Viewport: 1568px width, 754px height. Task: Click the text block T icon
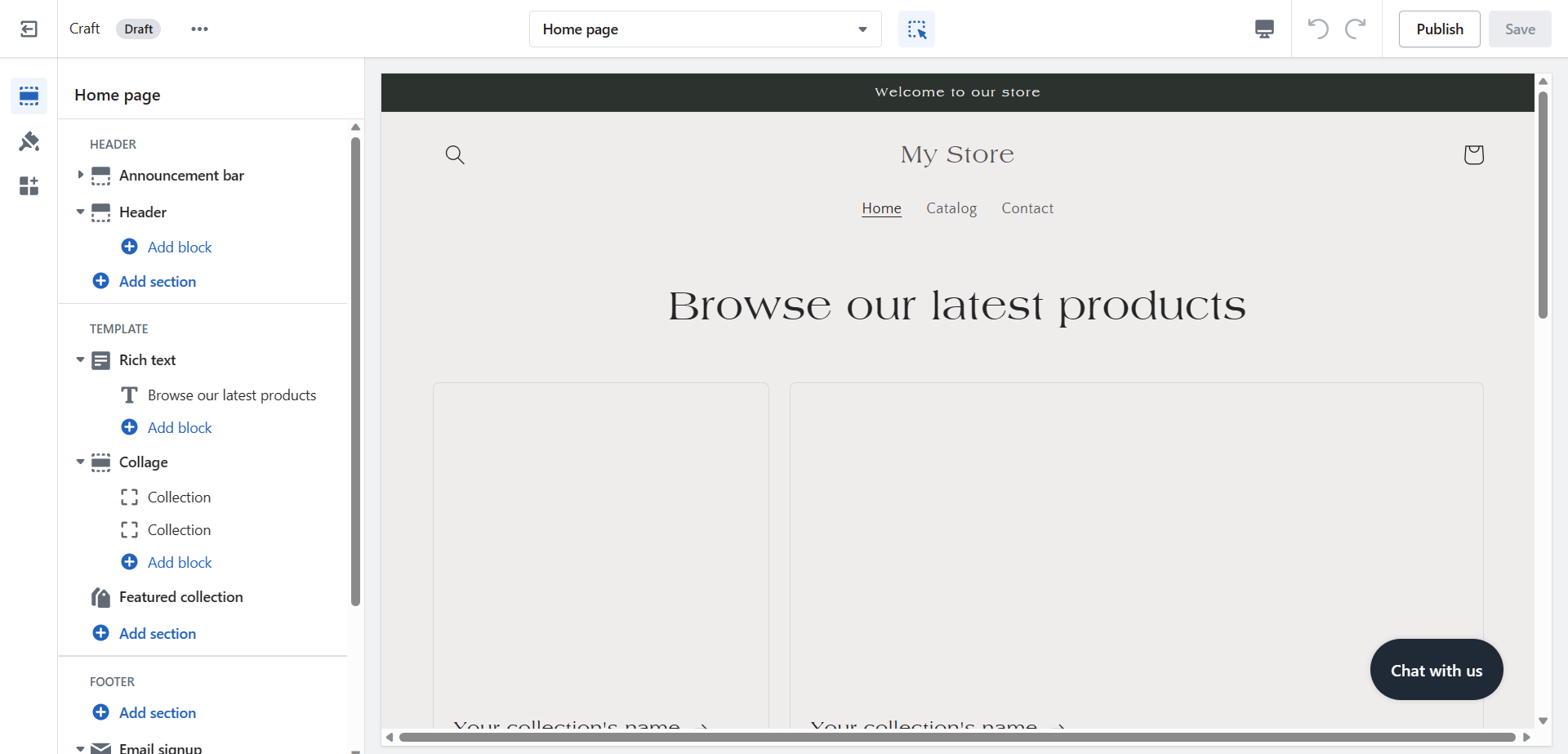(x=129, y=395)
